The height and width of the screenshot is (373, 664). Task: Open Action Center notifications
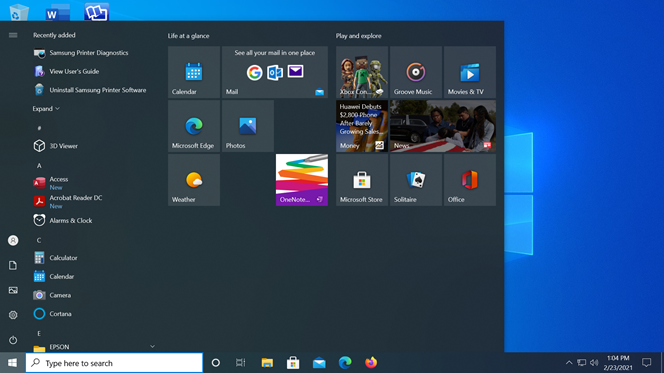pos(646,363)
